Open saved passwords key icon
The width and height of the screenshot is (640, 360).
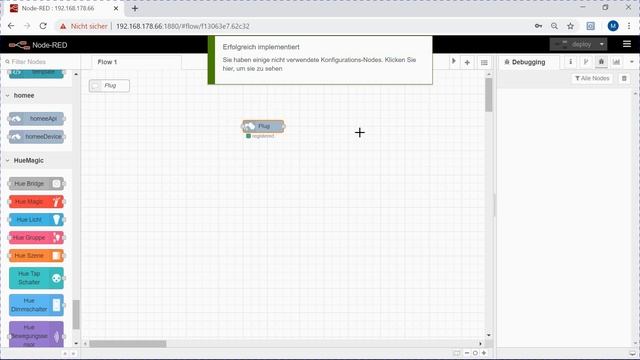click(538, 26)
